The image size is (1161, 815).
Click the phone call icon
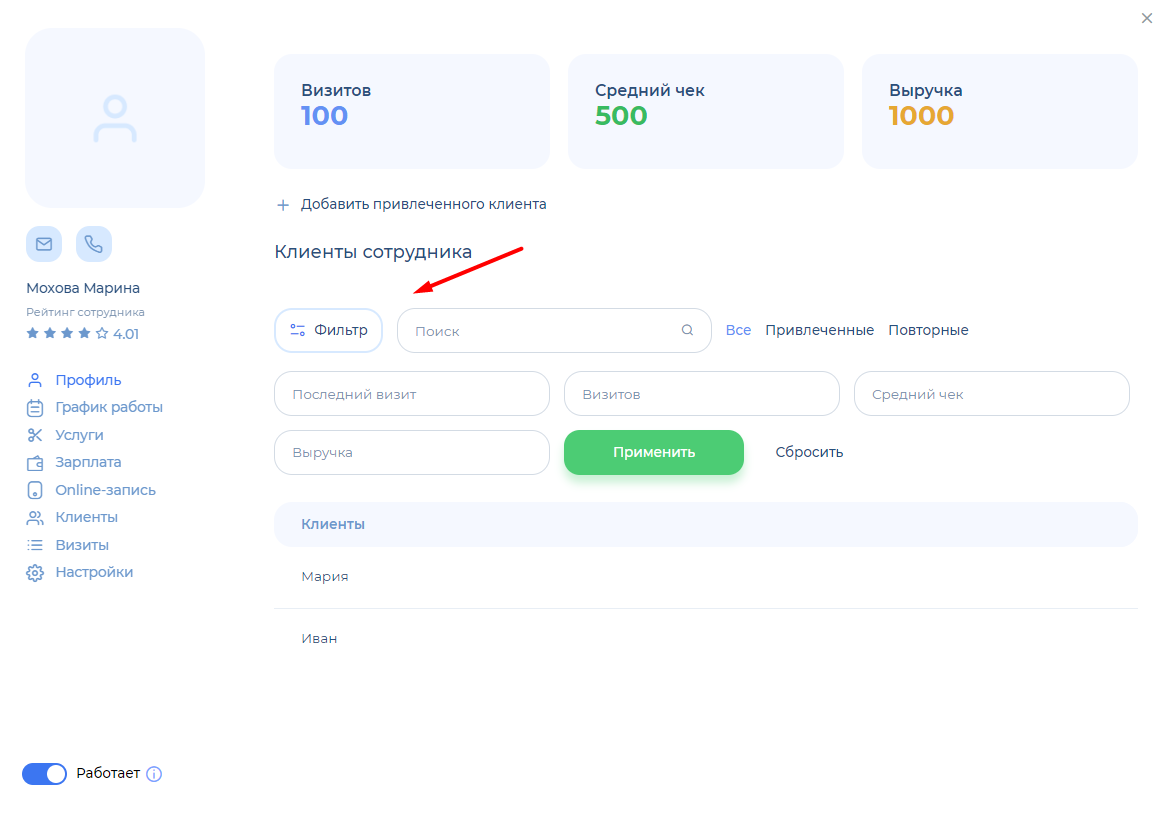[x=94, y=244]
